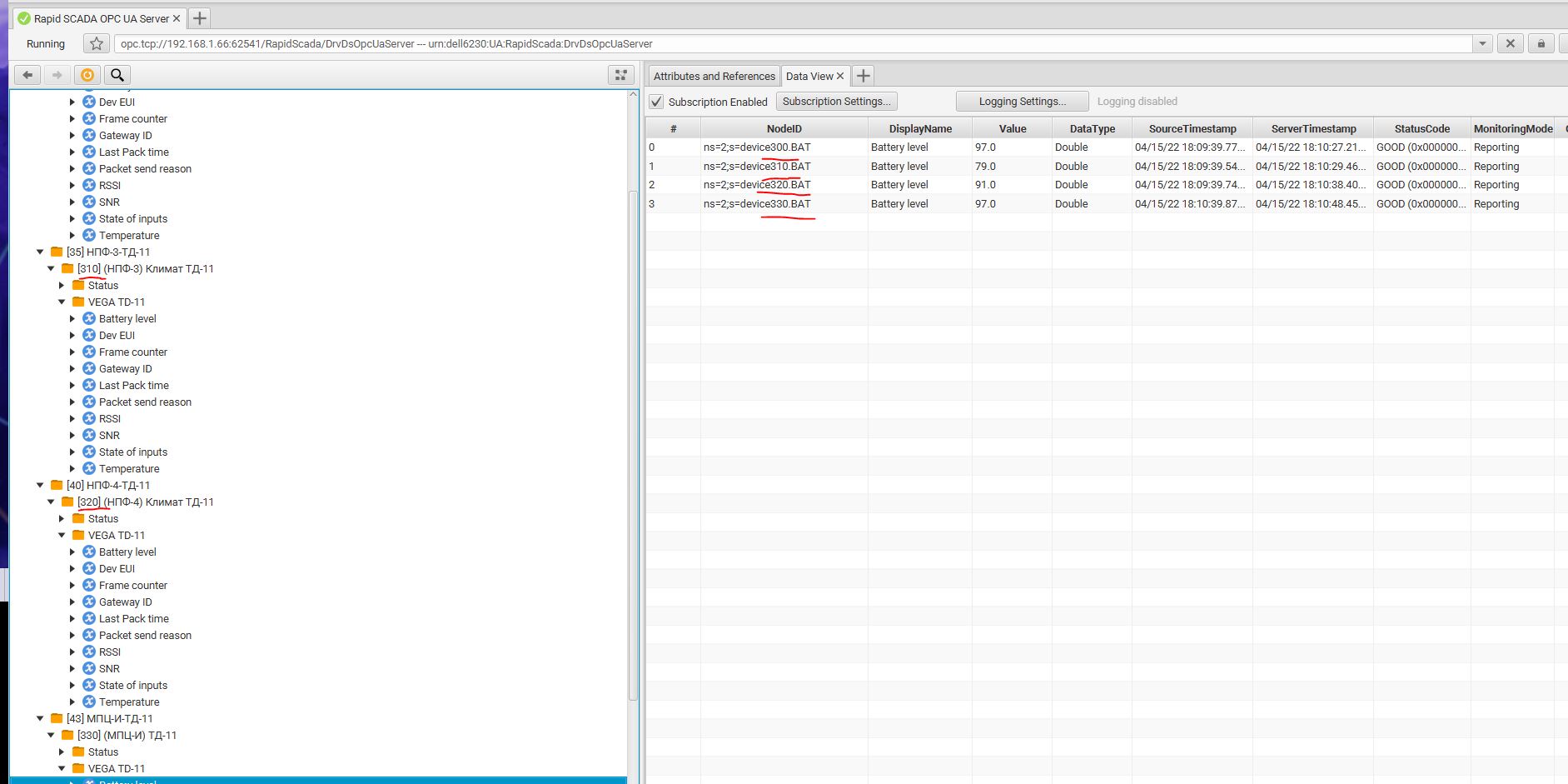This screenshot has height=784, width=1568.
Task: Select the ns=2;s=device300.BAT row
Action: point(1106,147)
